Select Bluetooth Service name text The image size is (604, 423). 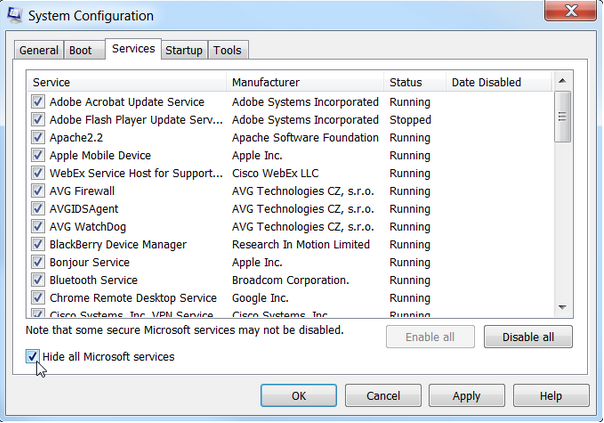click(x=93, y=280)
